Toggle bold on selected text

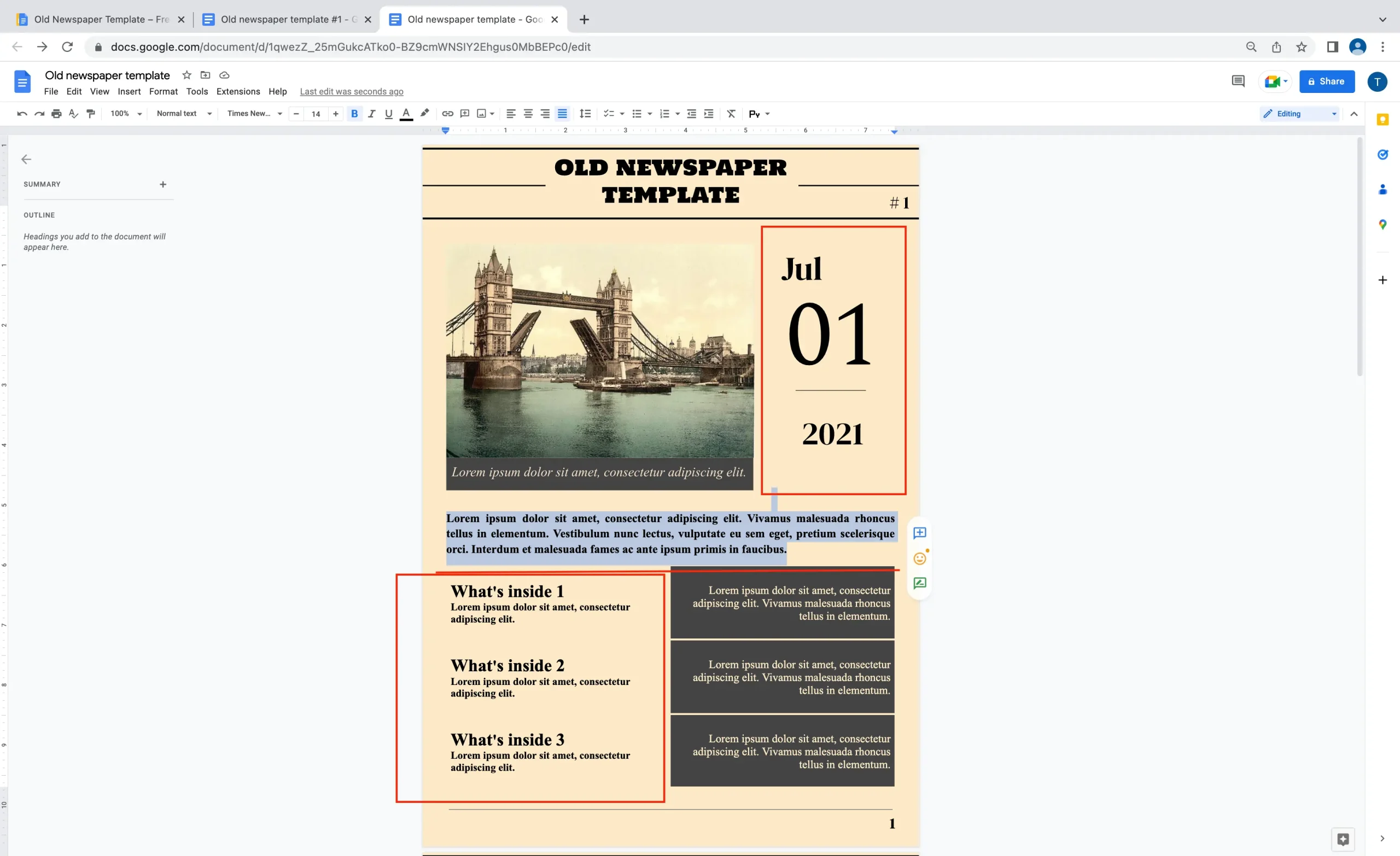pyautogui.click(x=354, y=114)
